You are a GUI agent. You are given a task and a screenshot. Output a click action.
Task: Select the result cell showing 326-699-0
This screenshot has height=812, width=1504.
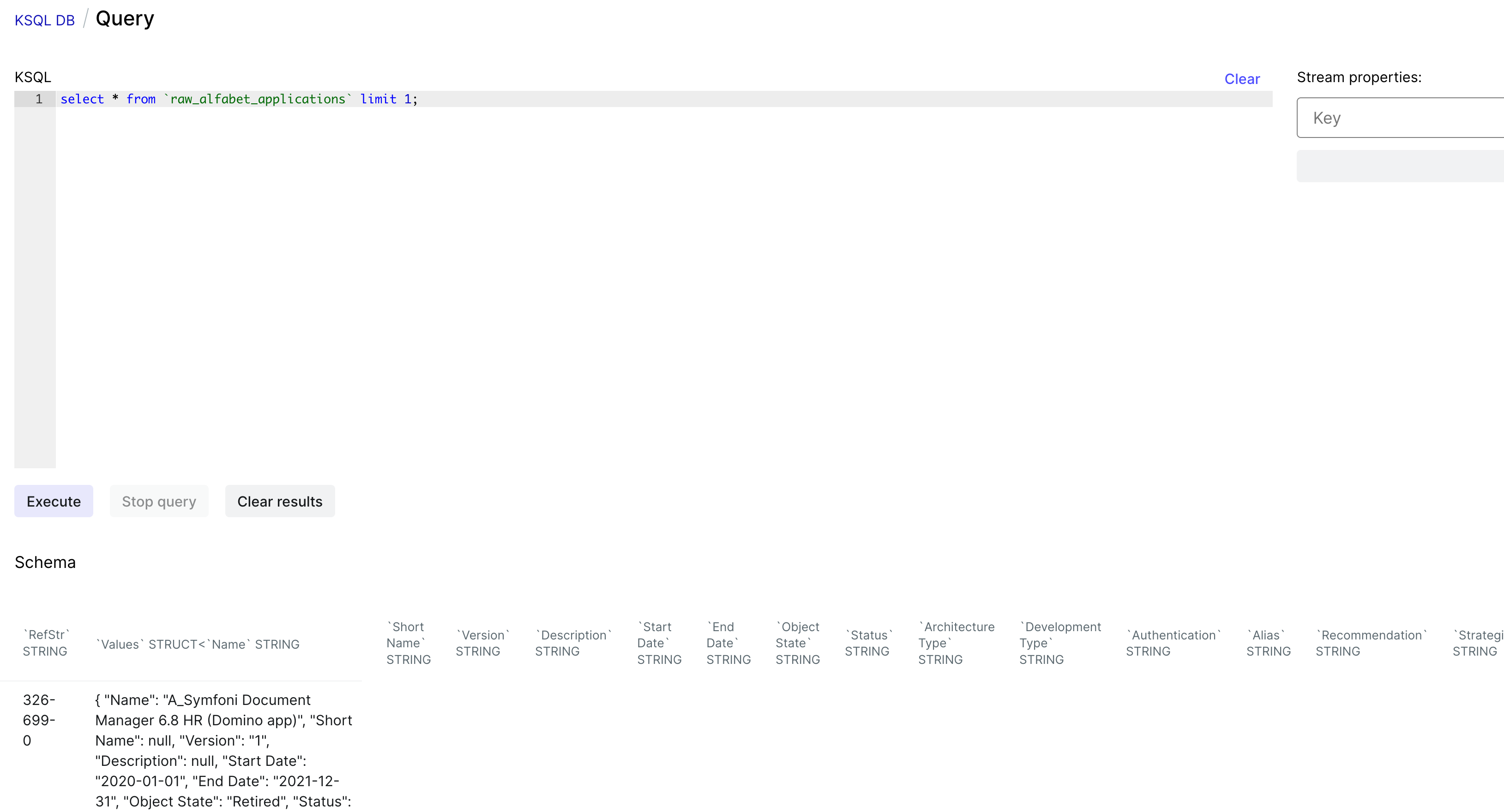point(38,720)
